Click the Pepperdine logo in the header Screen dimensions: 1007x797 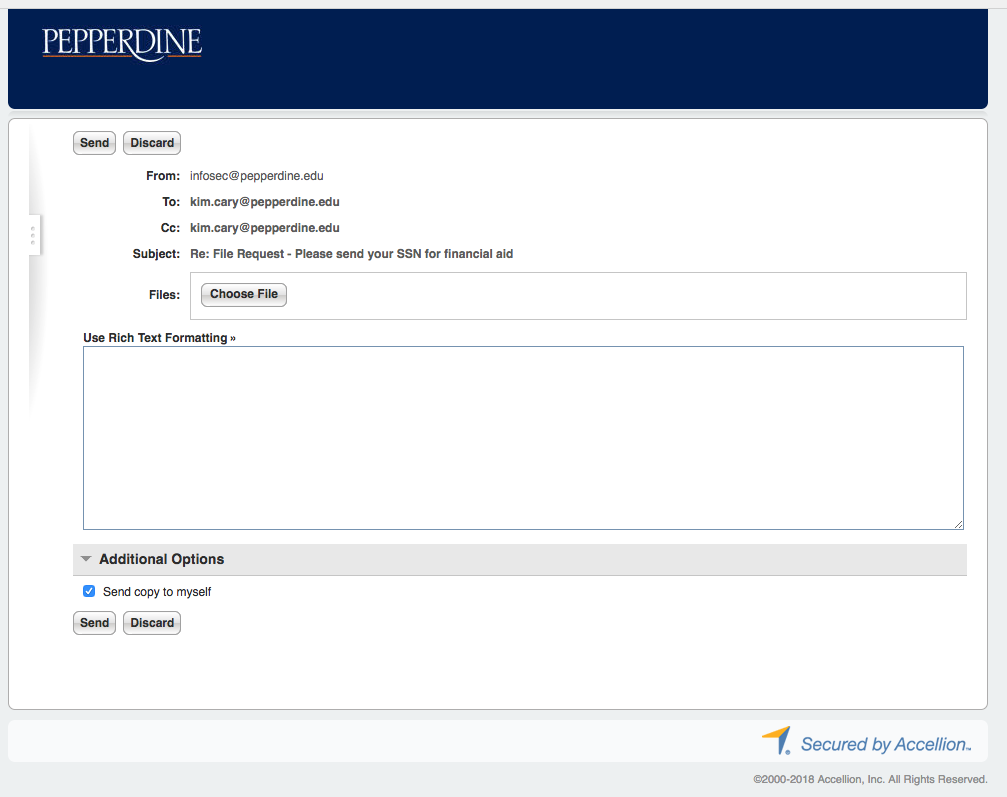122,43
